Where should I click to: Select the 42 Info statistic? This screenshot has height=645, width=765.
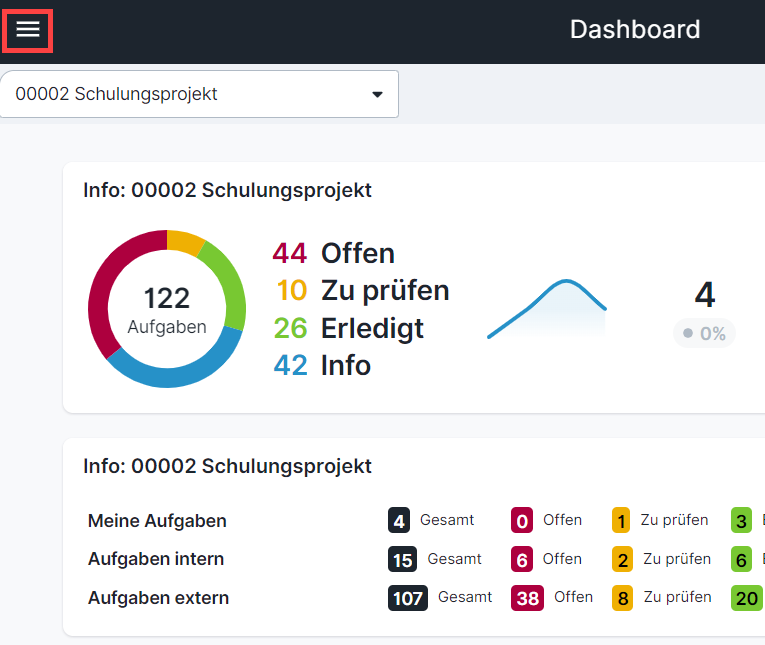tap(322, 365)
